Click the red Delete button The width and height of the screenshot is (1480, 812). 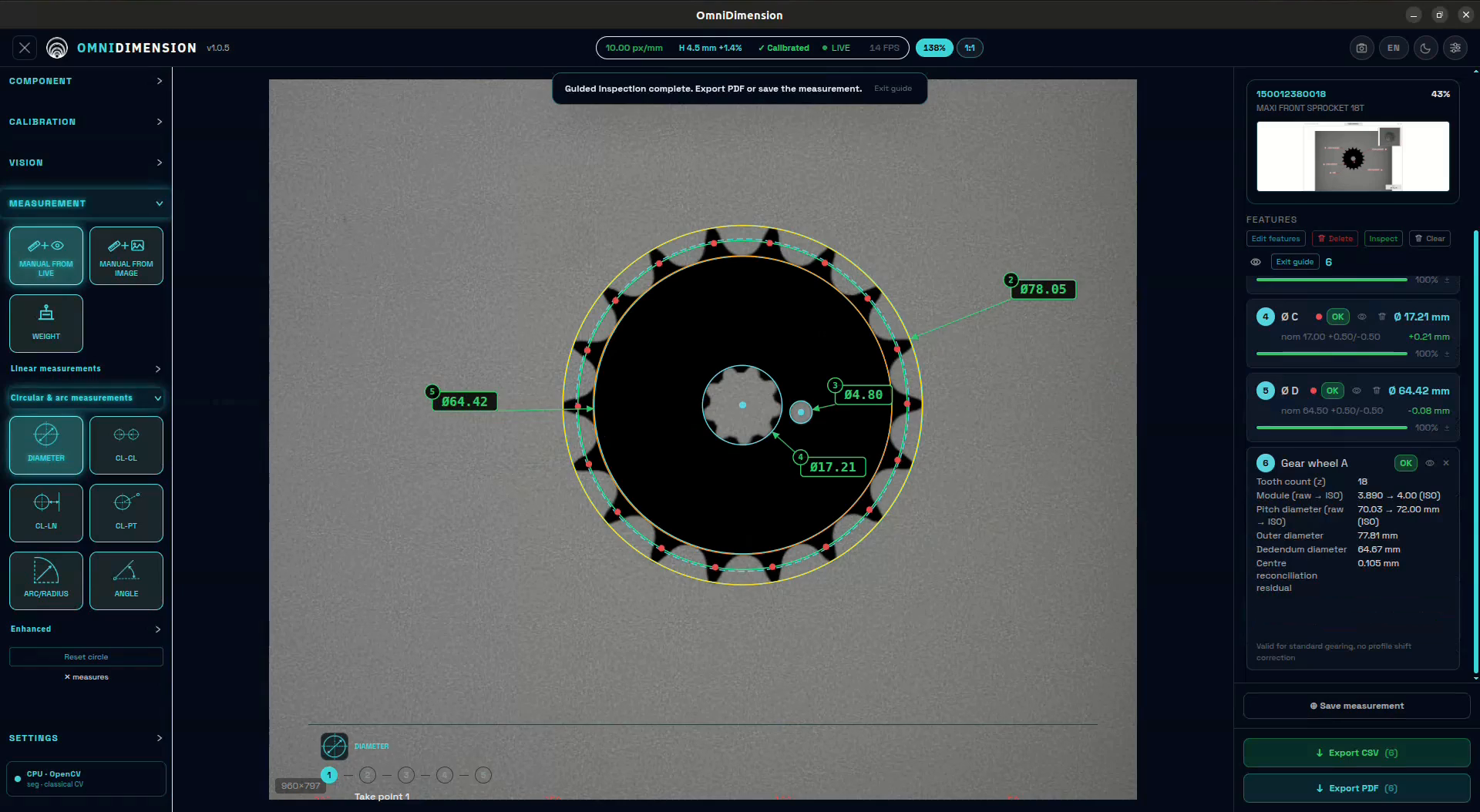click(1336, 239)
